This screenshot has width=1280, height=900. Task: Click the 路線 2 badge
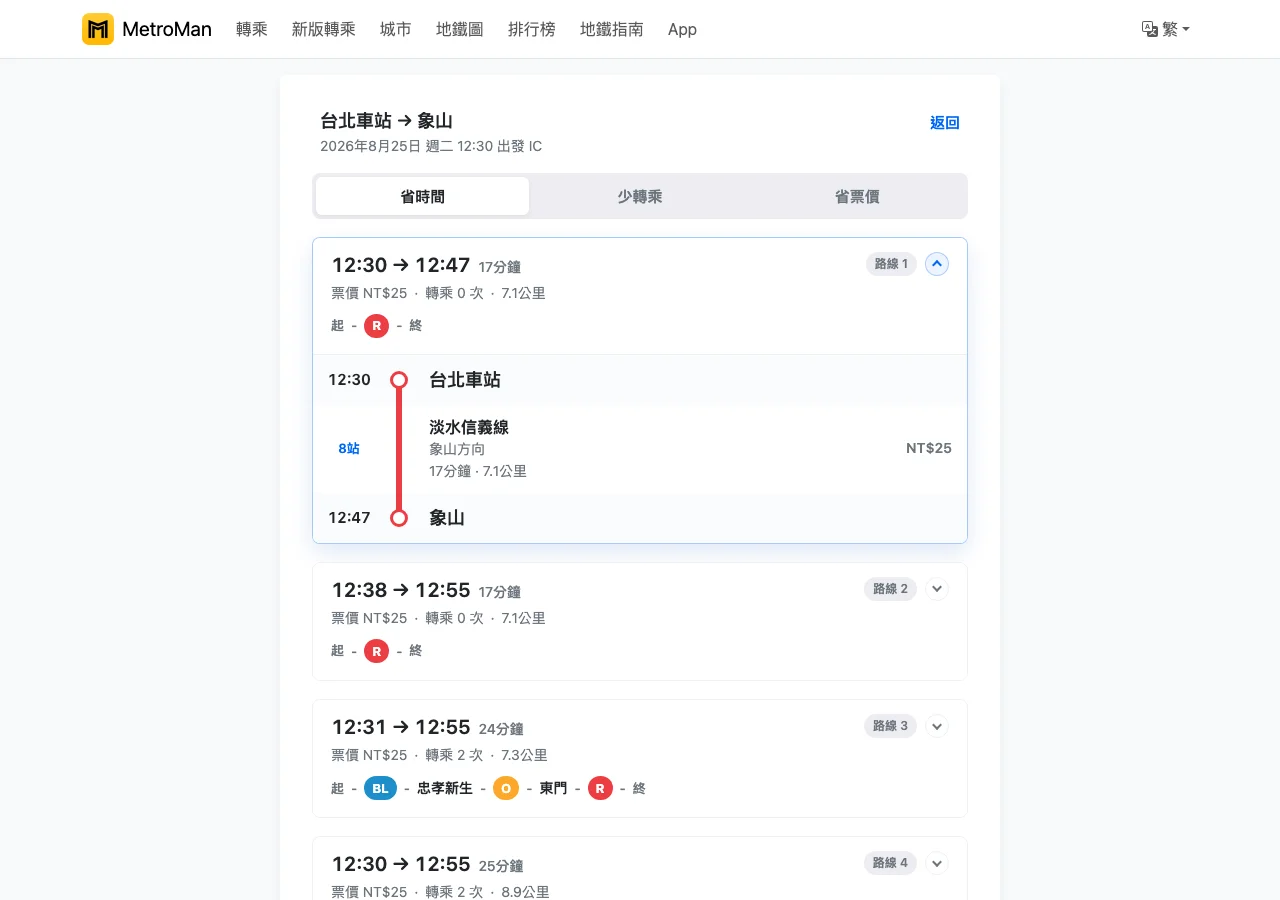pyautogui.click(x=890, y=589)
